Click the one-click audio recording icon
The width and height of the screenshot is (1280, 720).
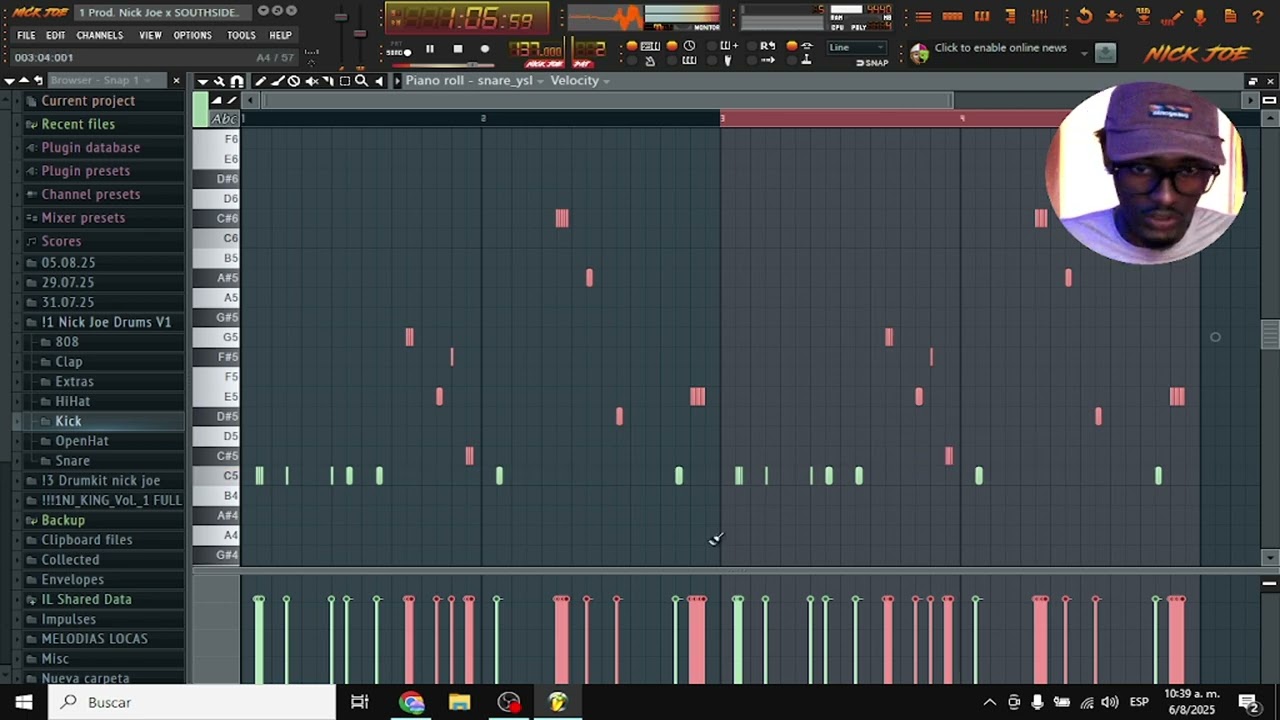(1172, 17)
